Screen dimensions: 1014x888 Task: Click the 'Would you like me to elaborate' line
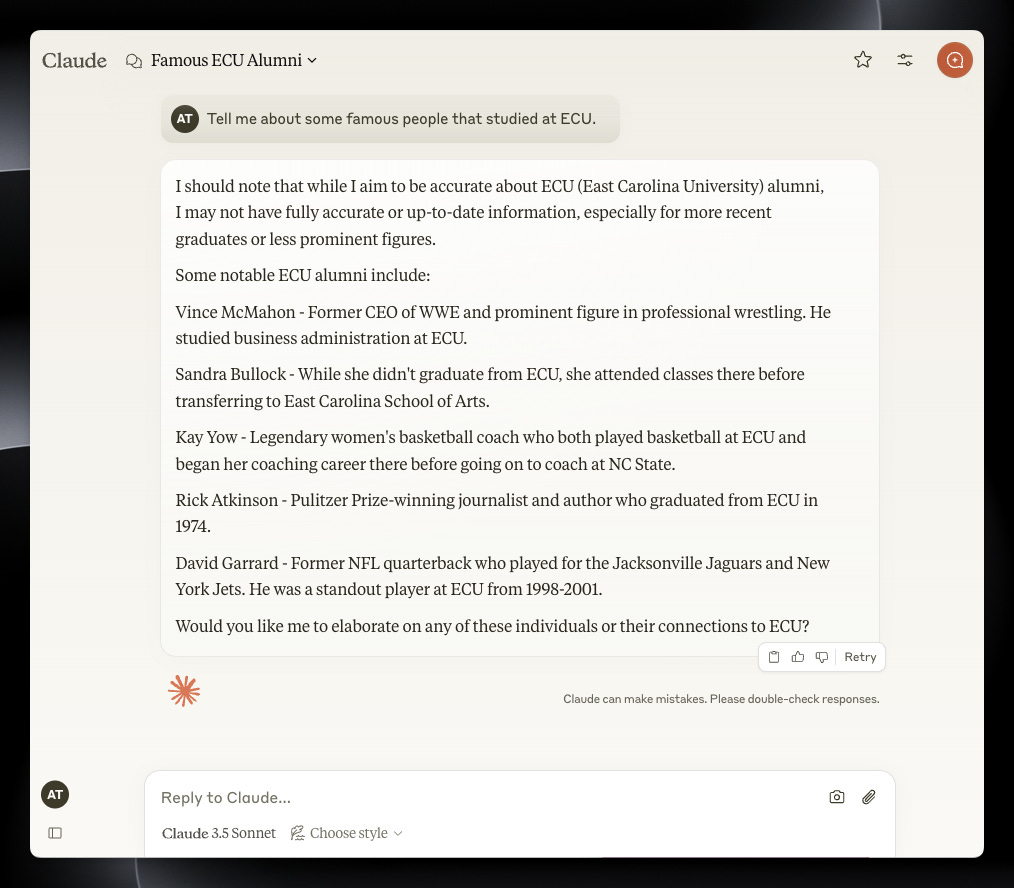coord(492,626)
